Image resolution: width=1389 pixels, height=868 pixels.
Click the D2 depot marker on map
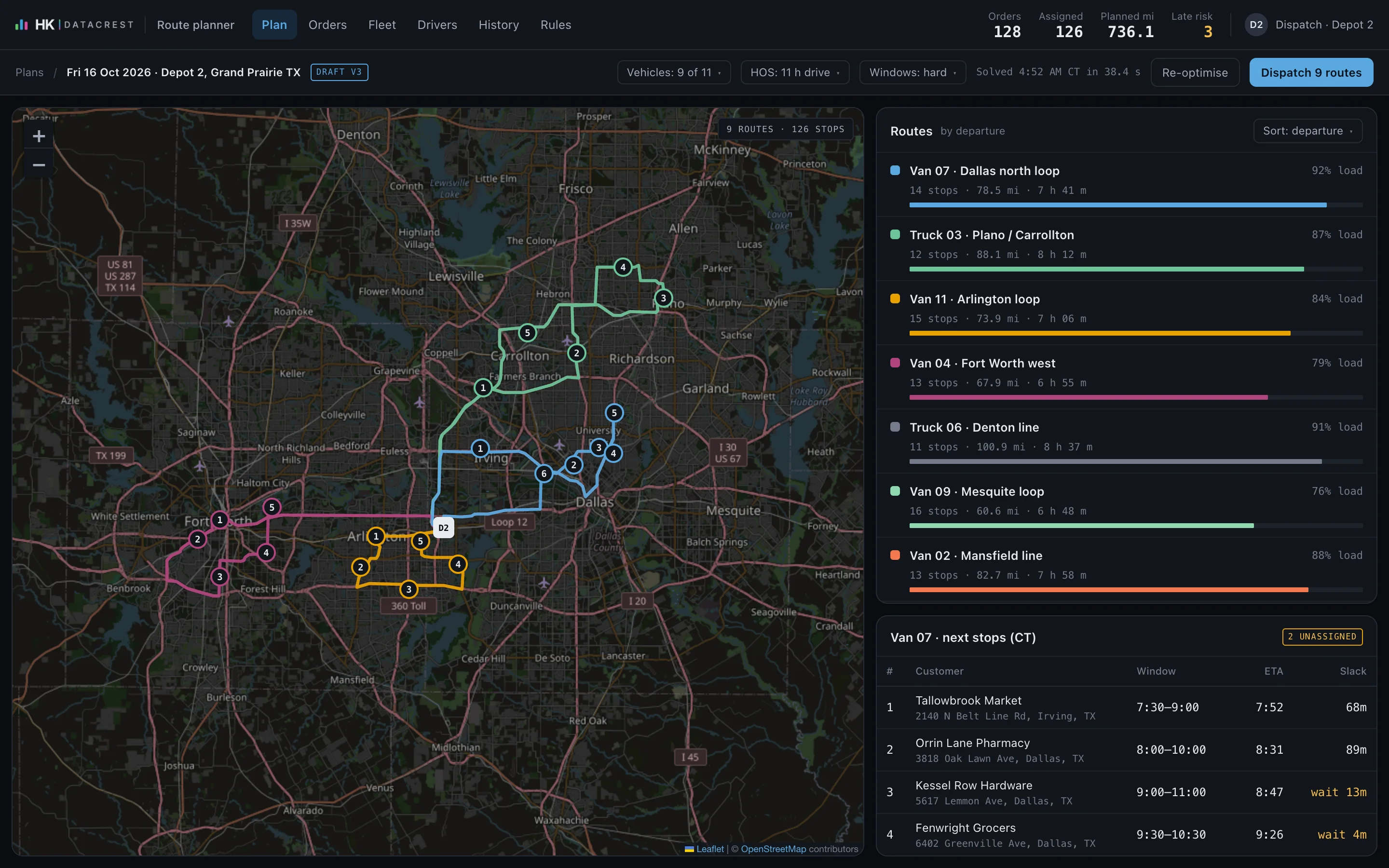pos(443,528)
